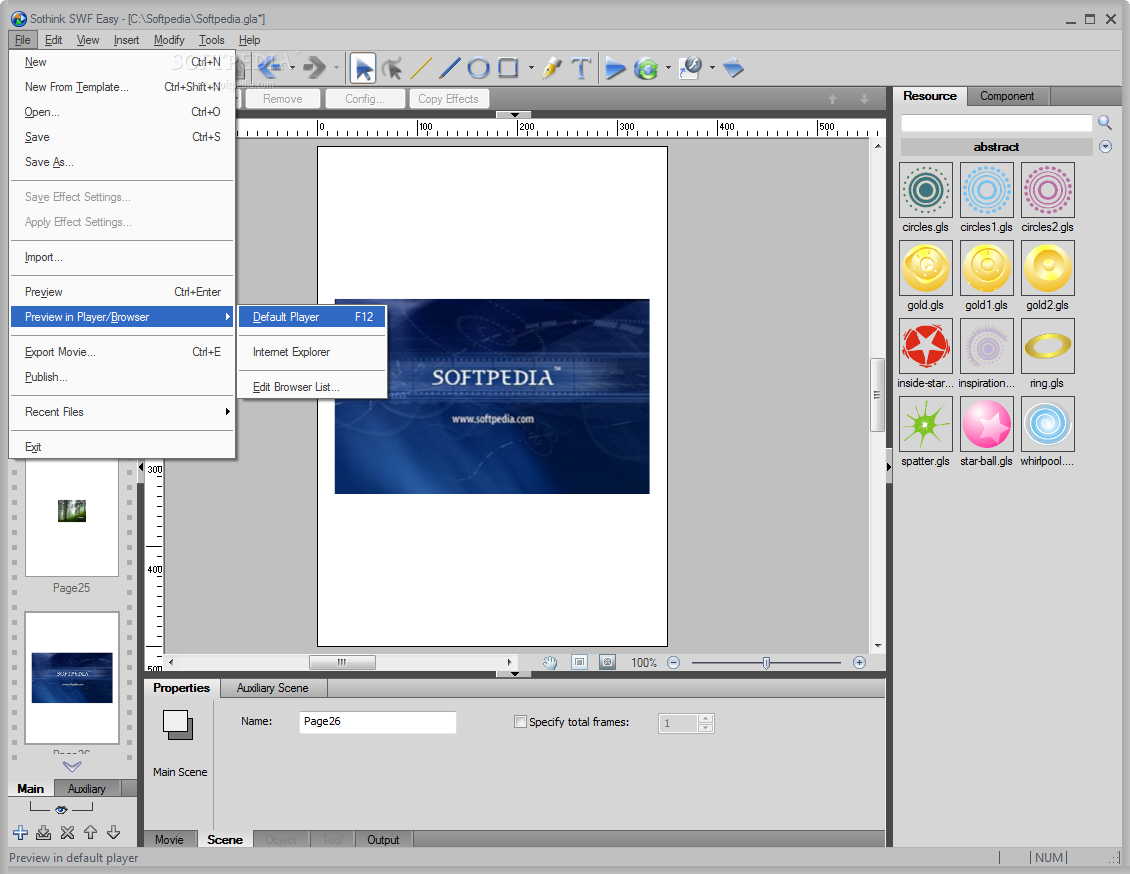Open undo history dropdown arrow
This screenshot has height=874, width=1130.
[293, 68]
